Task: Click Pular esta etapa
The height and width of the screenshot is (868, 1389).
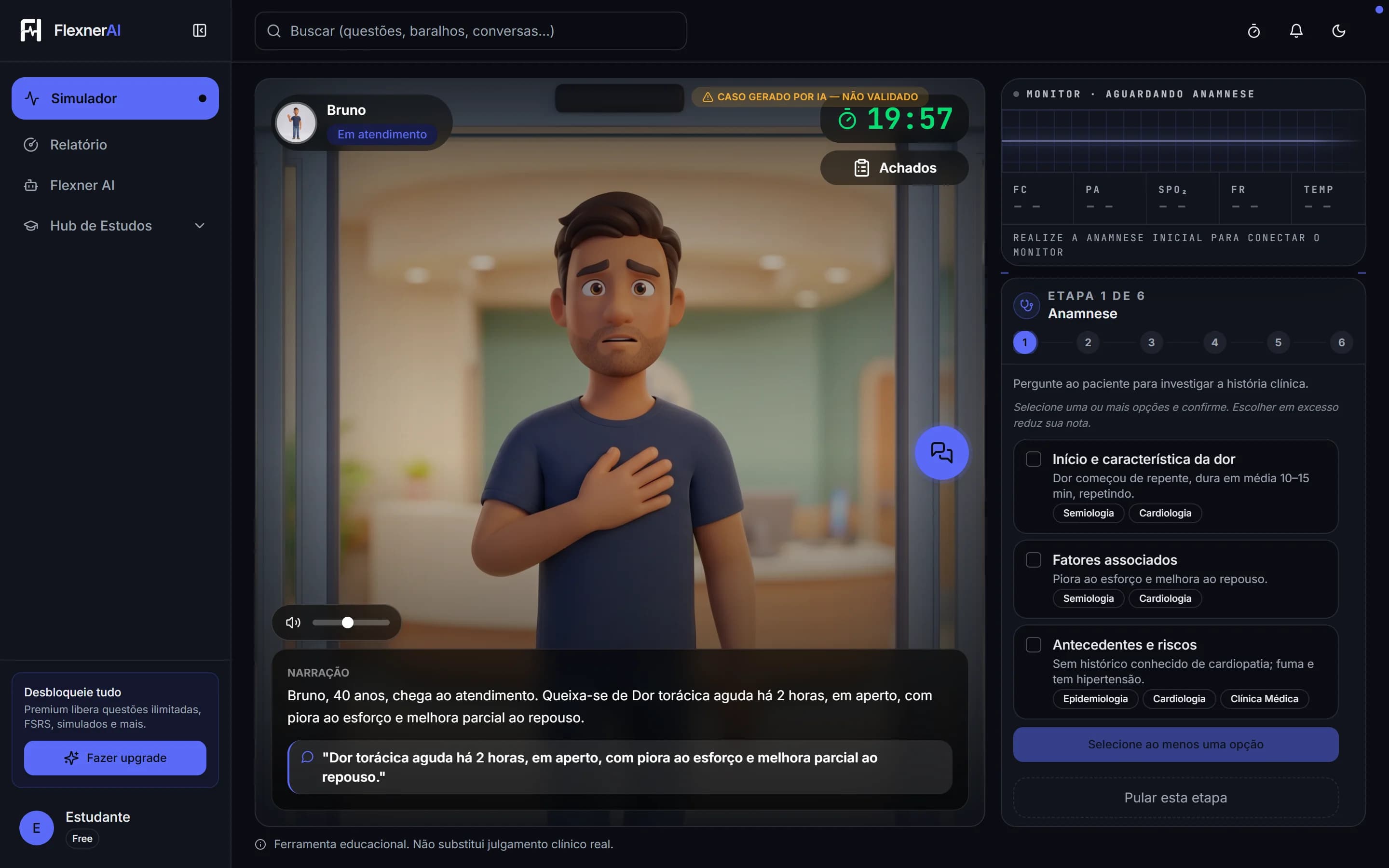Action: (1175, 798)
